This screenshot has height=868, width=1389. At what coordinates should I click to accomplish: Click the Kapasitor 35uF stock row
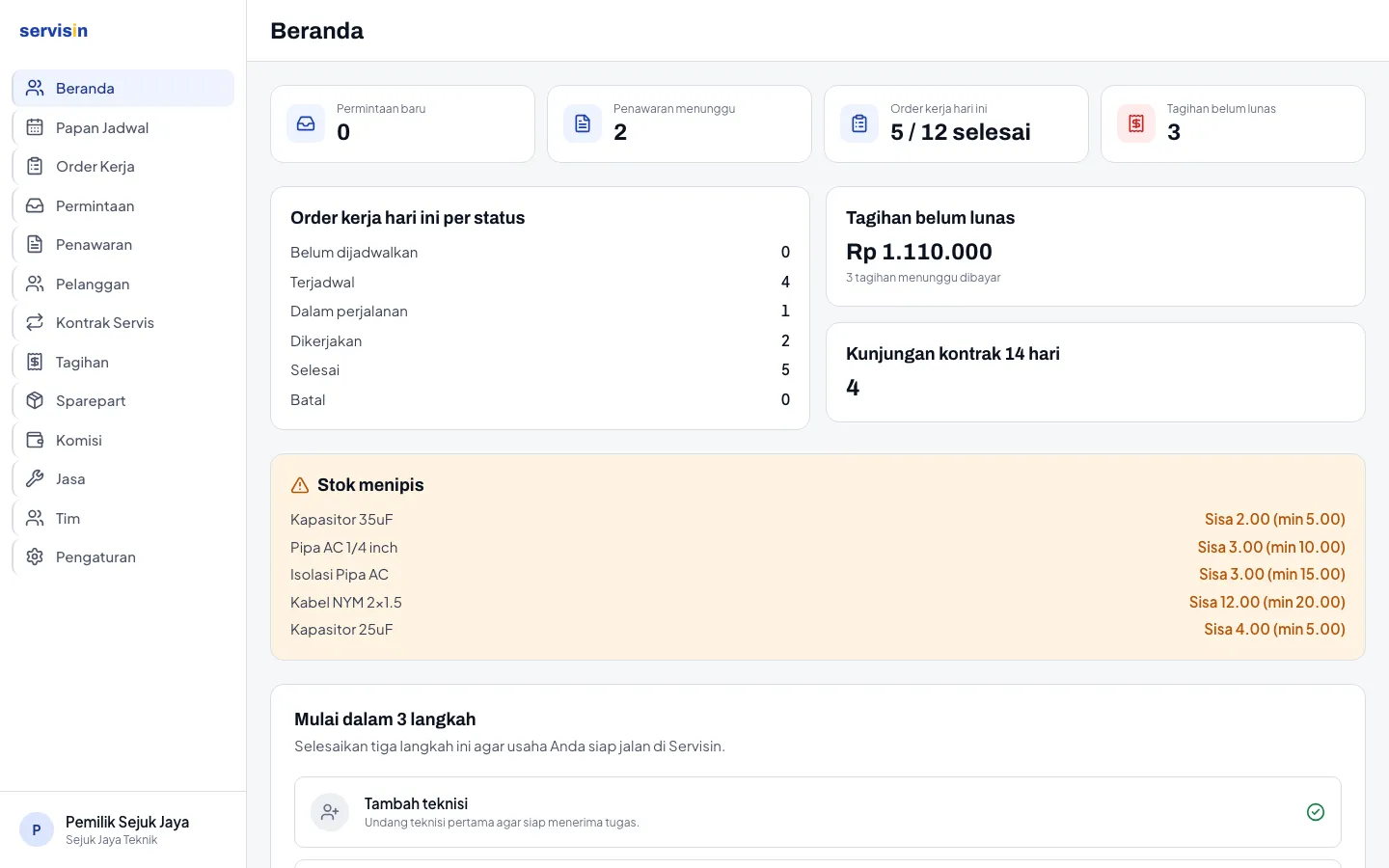click(818, 519)
